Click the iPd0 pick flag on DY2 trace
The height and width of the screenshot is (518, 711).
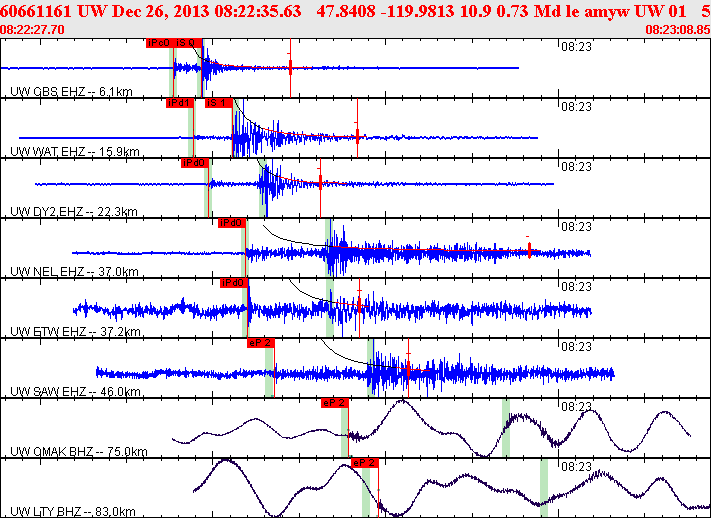click(x=195, y=163)
